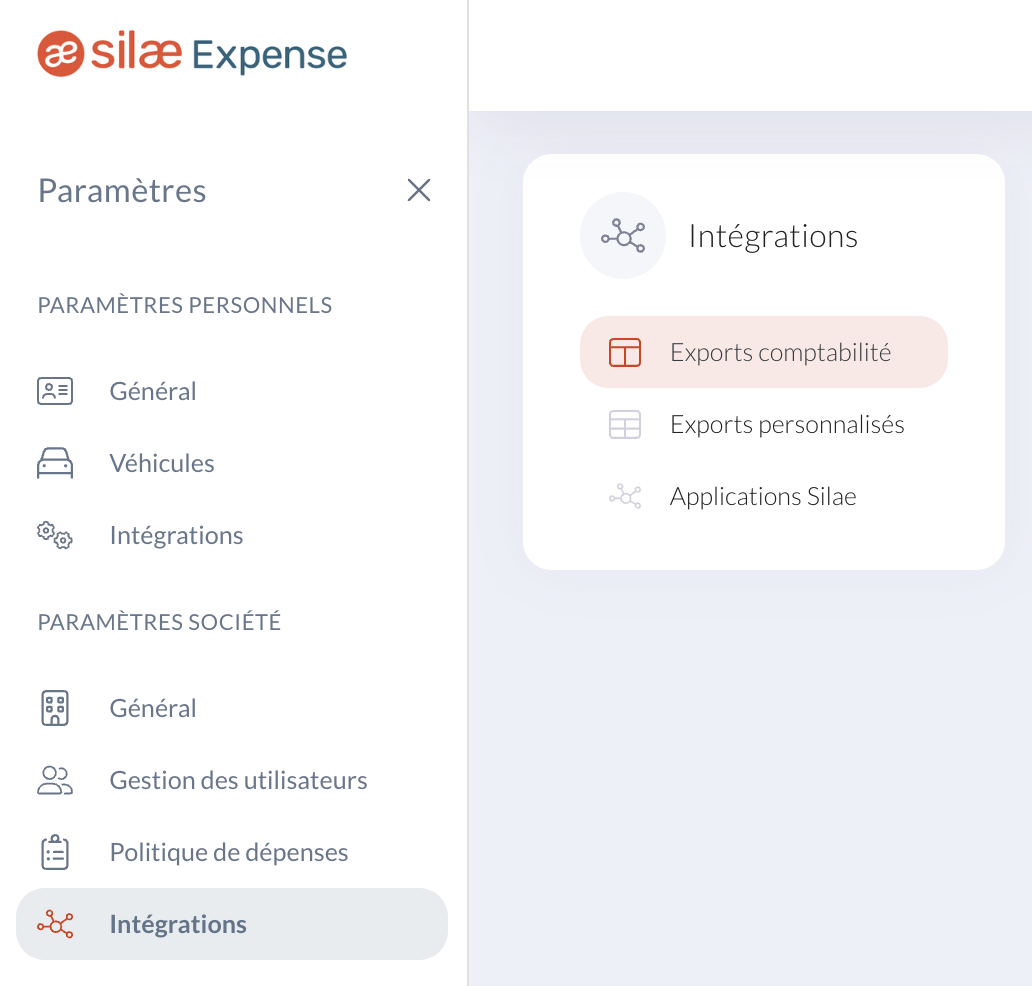Image resolution: width=1032 pixels, height=986 pixels.
Task: Click the ID card icon beside personal Général
Action: coord(55,391)
